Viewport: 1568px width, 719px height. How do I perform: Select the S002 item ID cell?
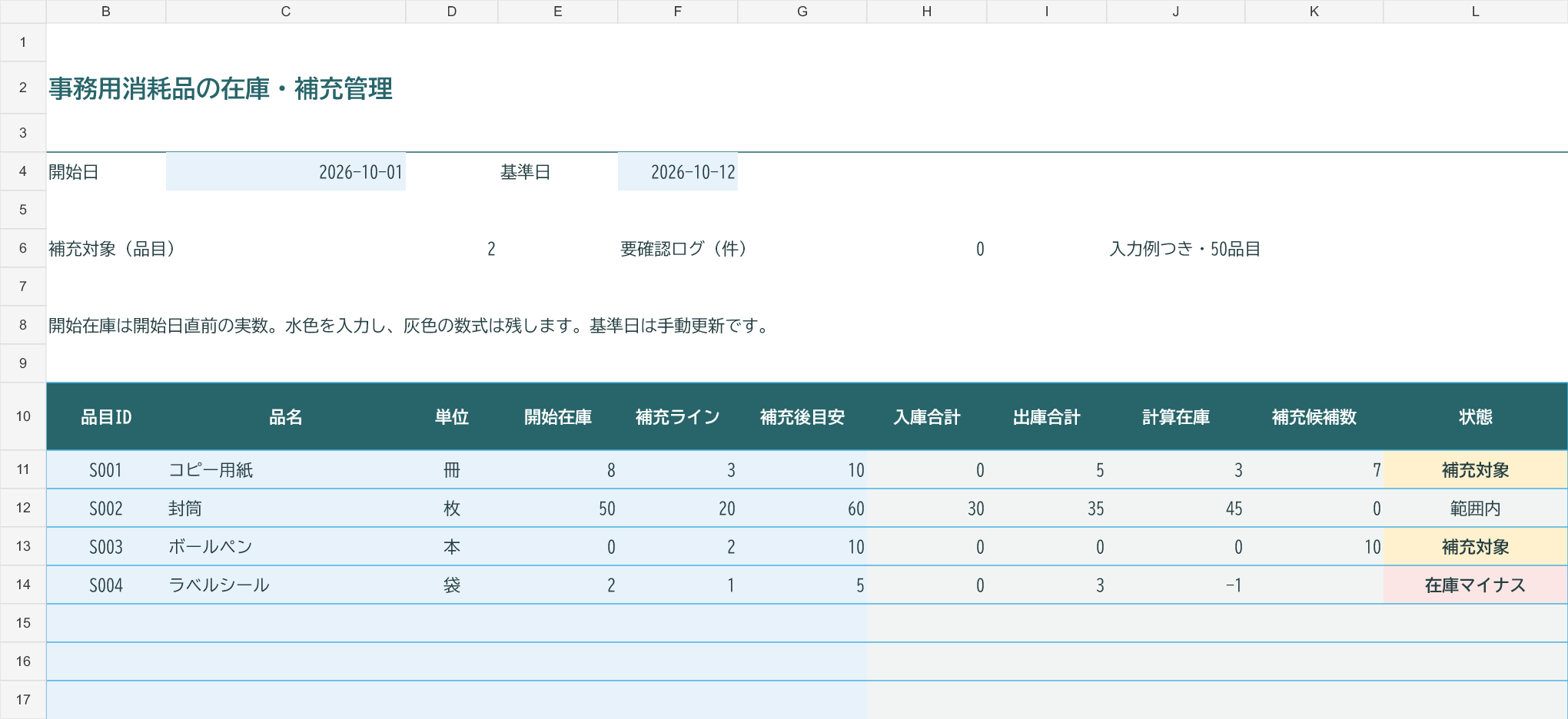pos(106,508)
